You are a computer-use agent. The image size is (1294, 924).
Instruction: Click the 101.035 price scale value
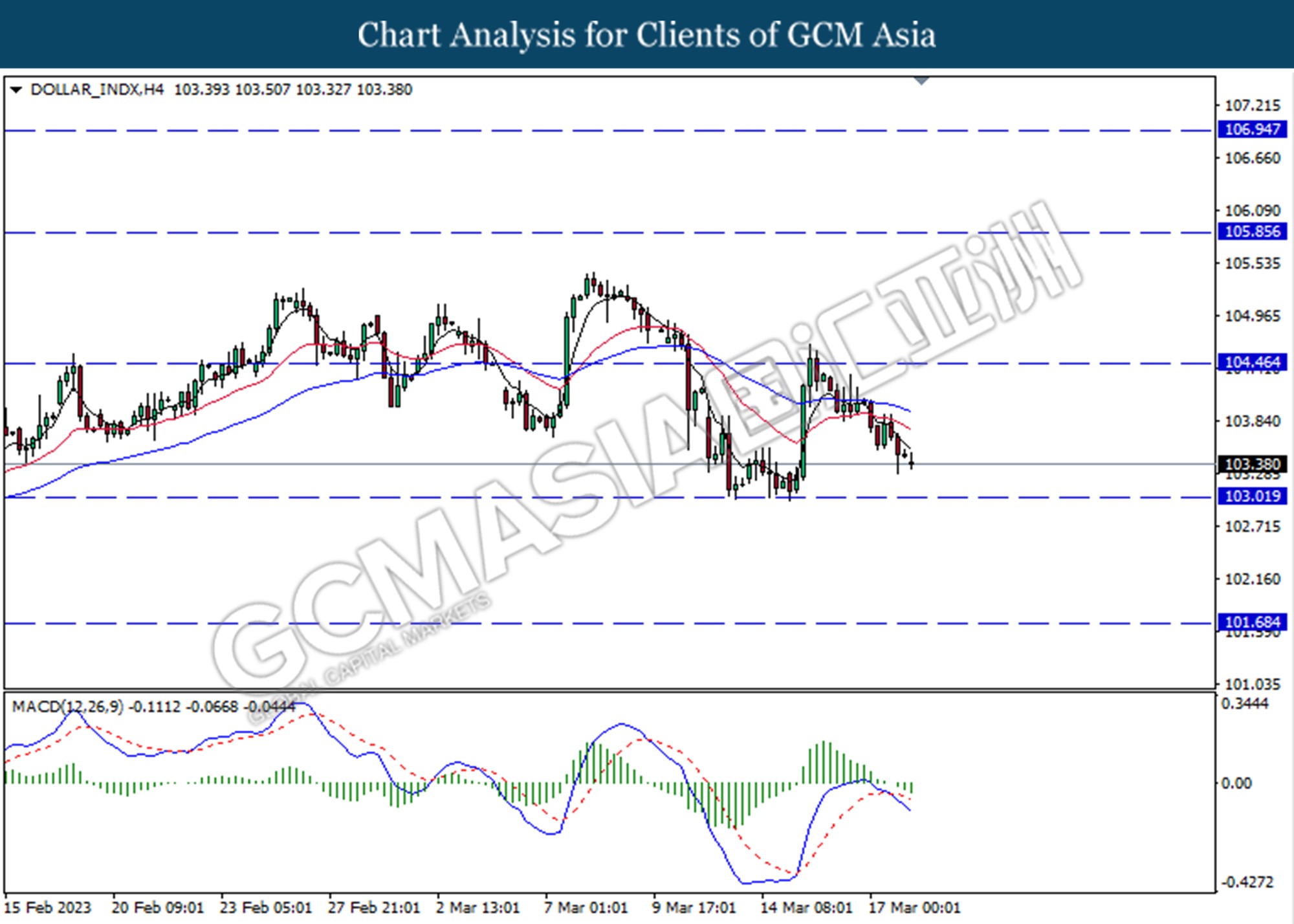click(1253, 684)
